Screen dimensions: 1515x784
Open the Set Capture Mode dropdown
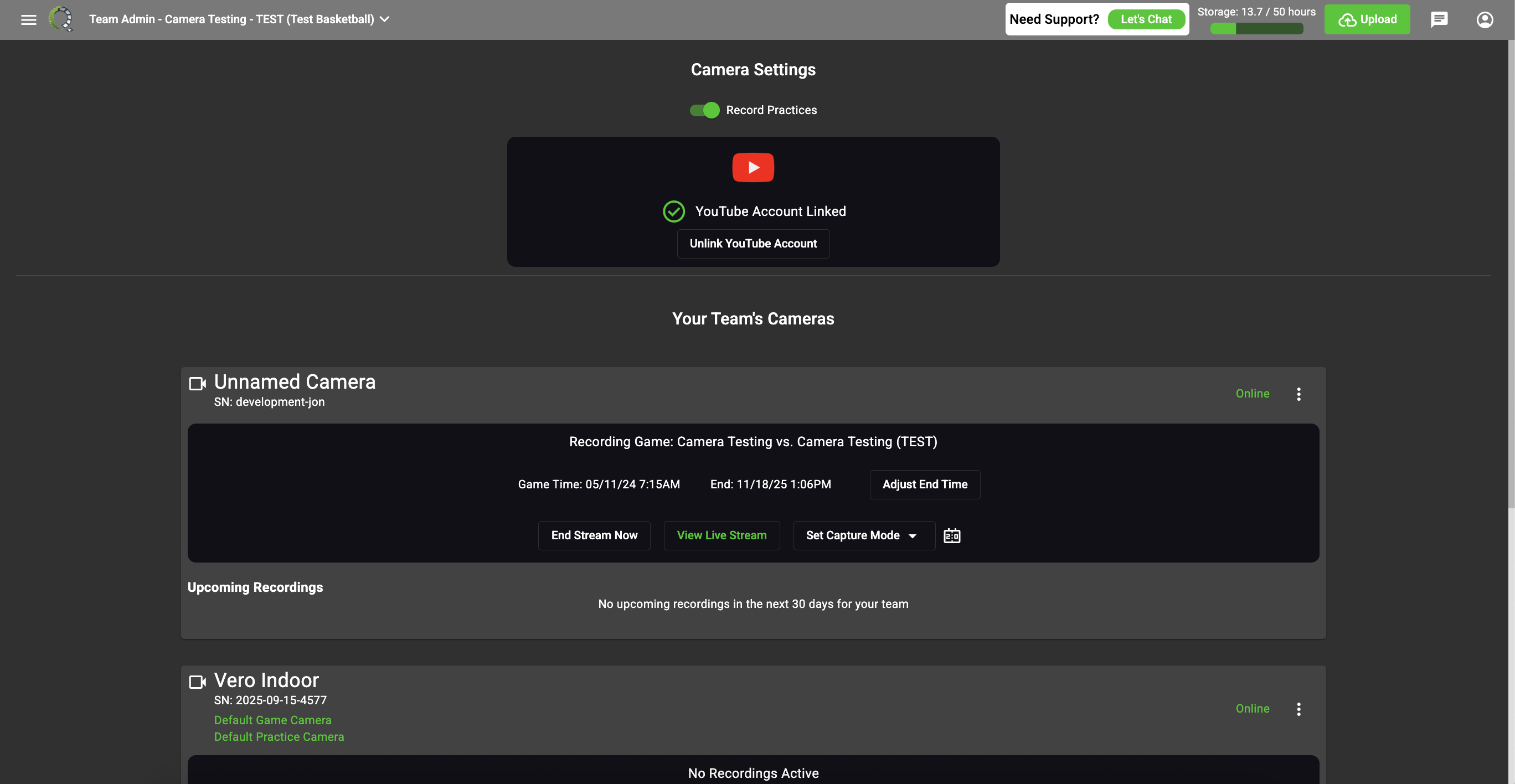pyautogui.click(x=863, y=536)
